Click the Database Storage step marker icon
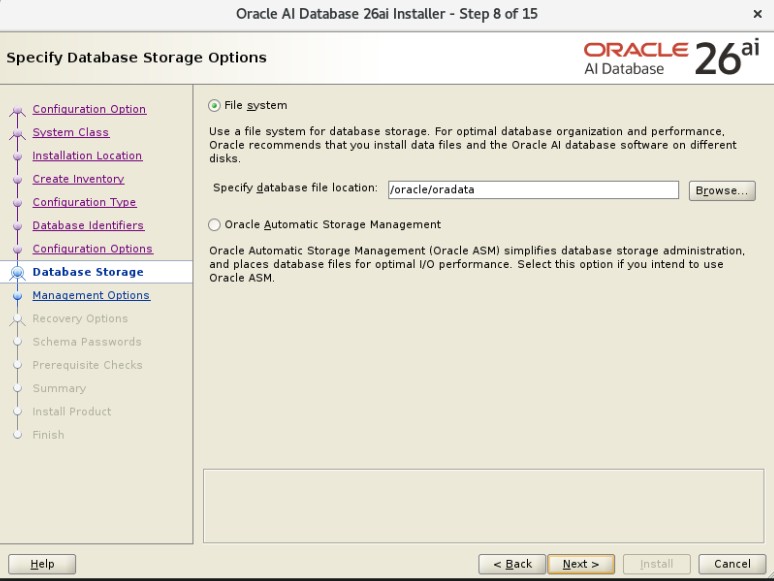 coord(18,272)
